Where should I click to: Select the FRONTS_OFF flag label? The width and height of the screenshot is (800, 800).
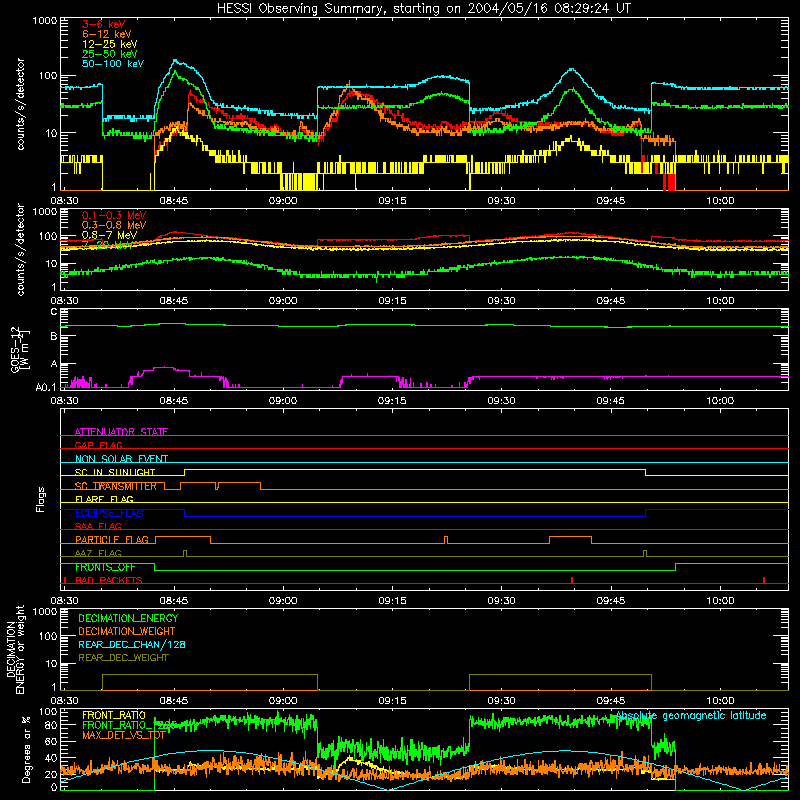106,567
